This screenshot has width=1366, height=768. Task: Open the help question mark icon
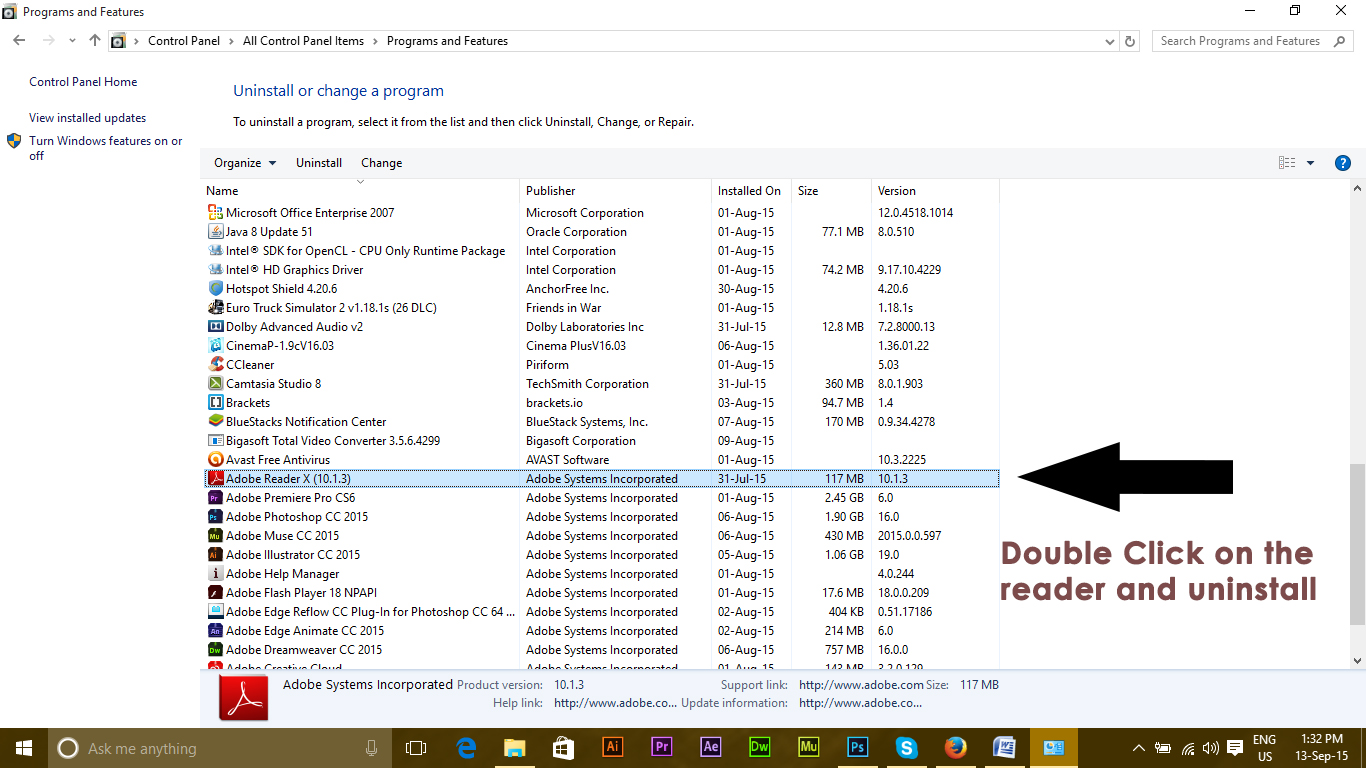(x=1343, y=163)
